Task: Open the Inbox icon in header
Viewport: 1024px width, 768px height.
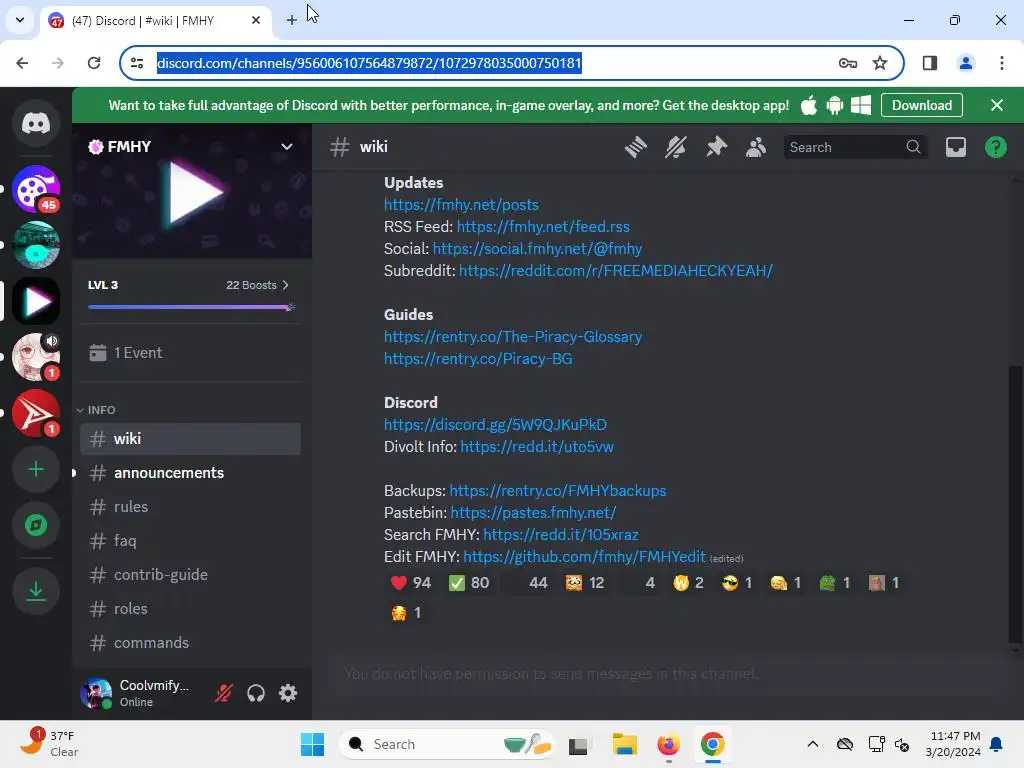Action: pos(955,147)
